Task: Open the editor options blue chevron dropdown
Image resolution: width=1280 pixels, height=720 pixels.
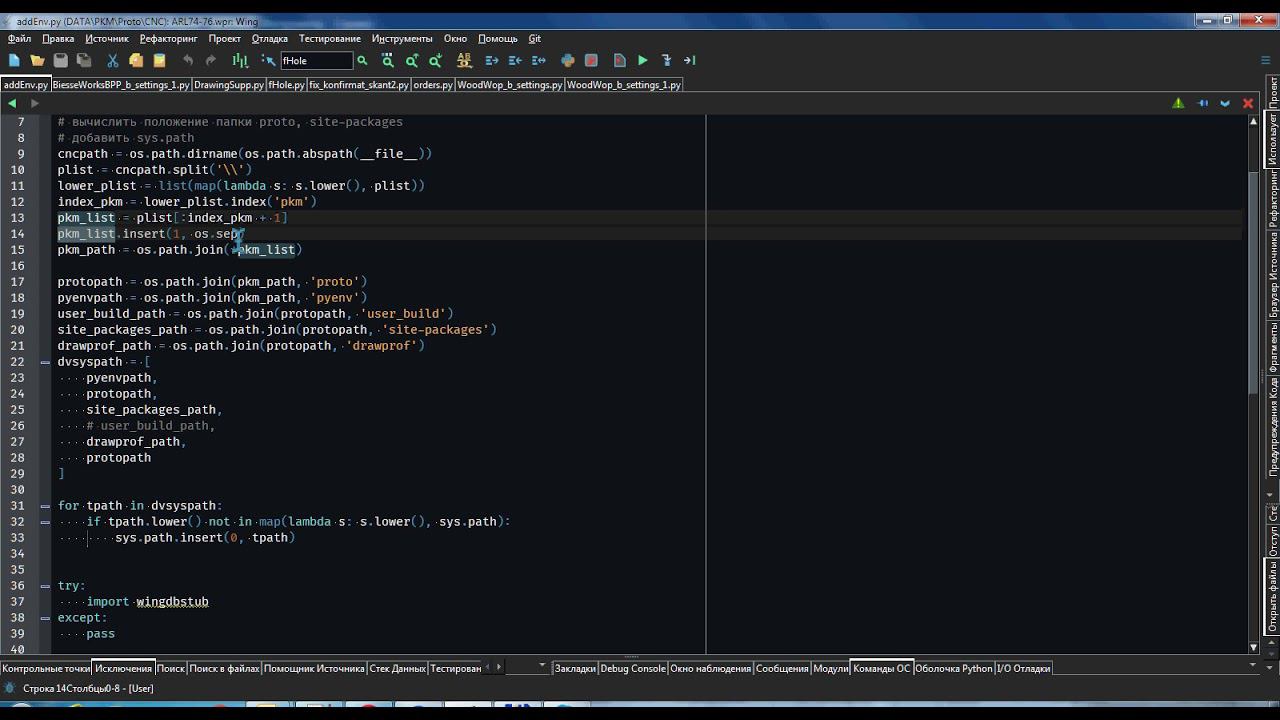Action: (x=1225, y=103)
